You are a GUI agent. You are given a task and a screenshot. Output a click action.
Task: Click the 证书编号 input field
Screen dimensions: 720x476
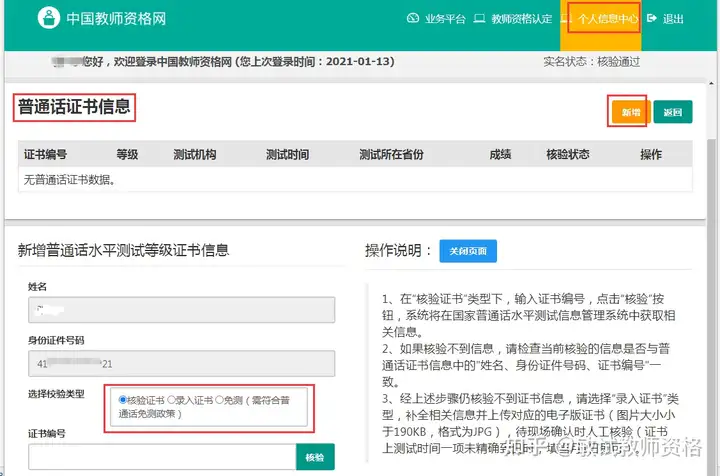[x=162, y=457]
